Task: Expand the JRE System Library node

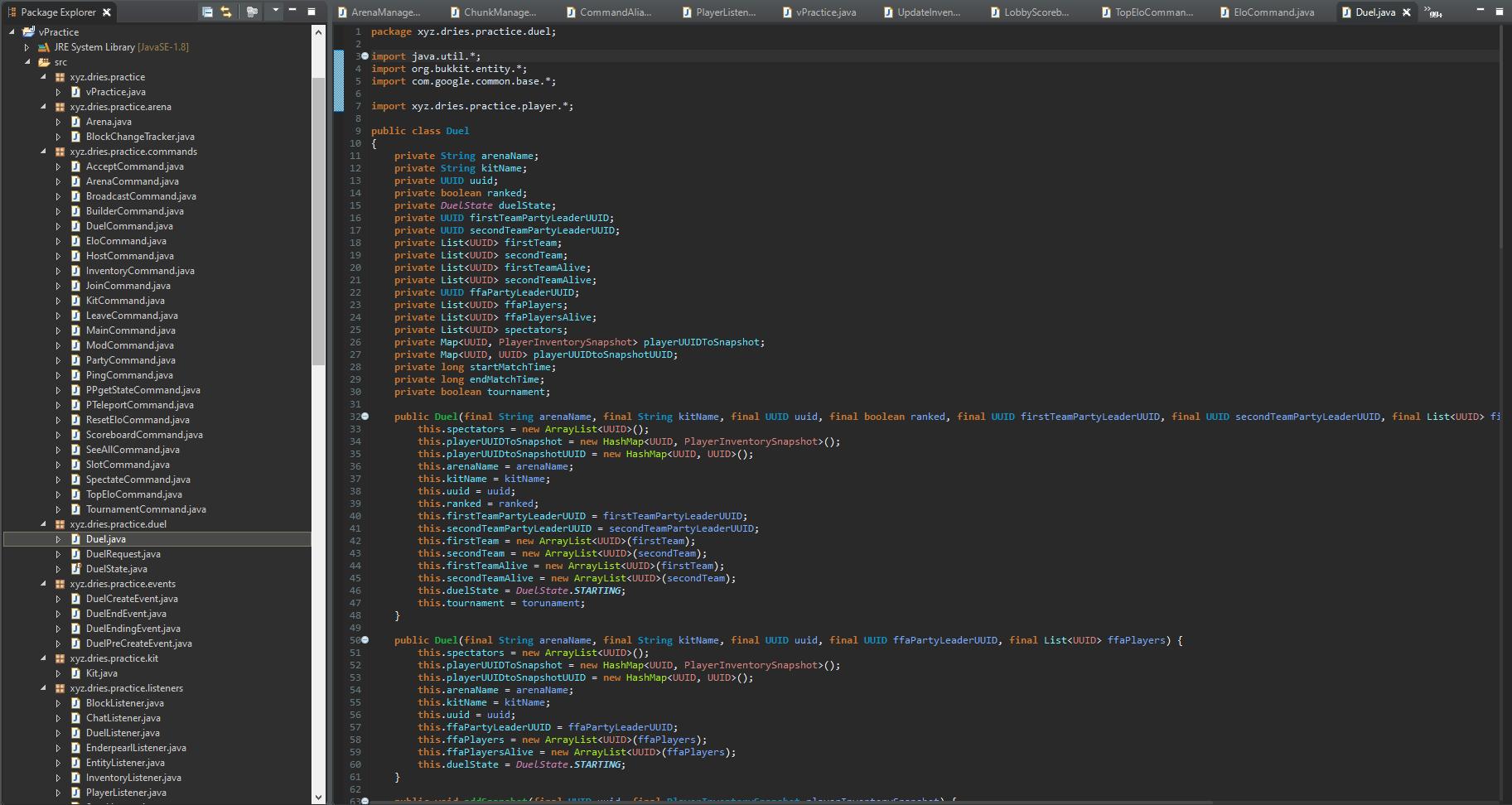Action: (27, 47)
